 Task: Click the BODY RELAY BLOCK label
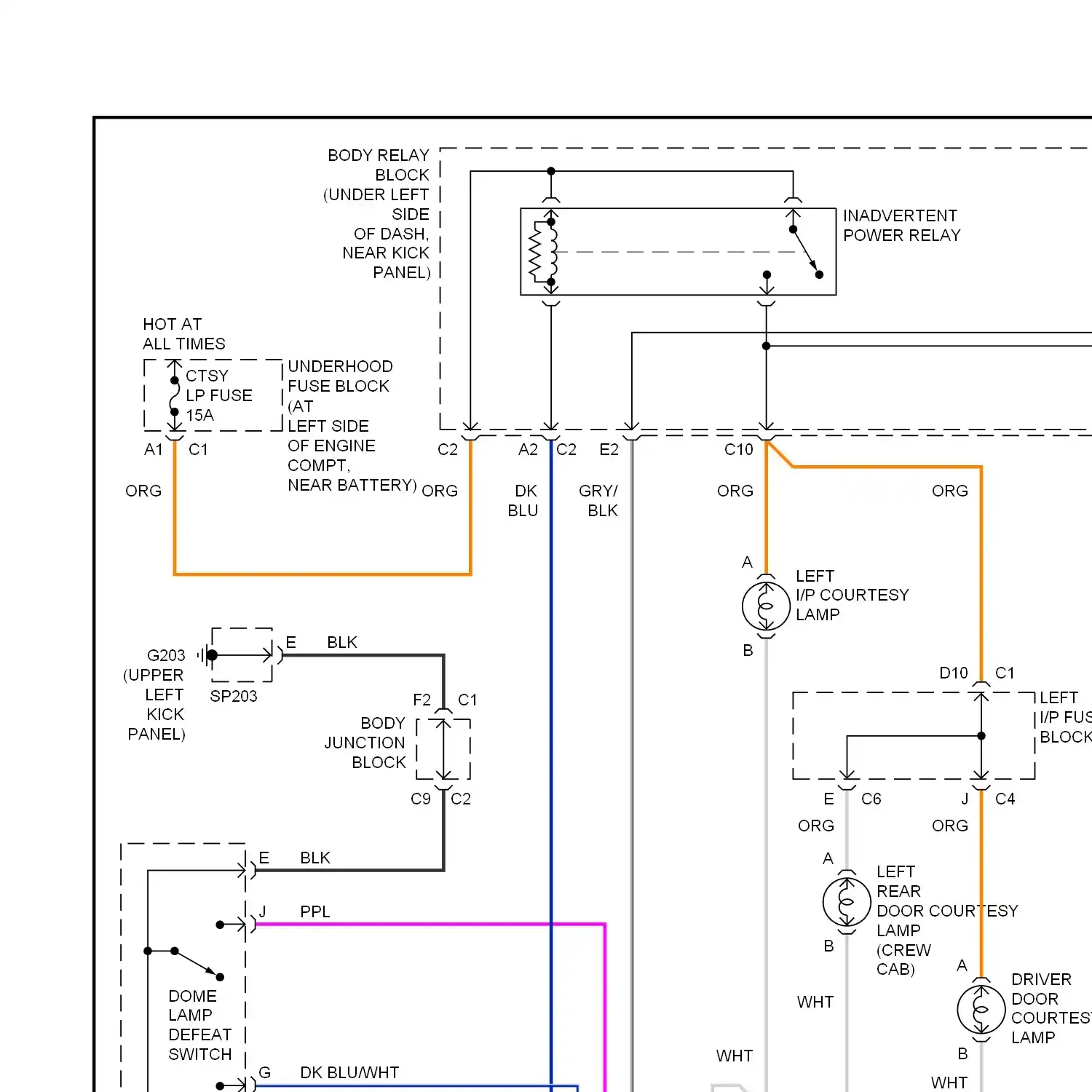coord(377,214)
